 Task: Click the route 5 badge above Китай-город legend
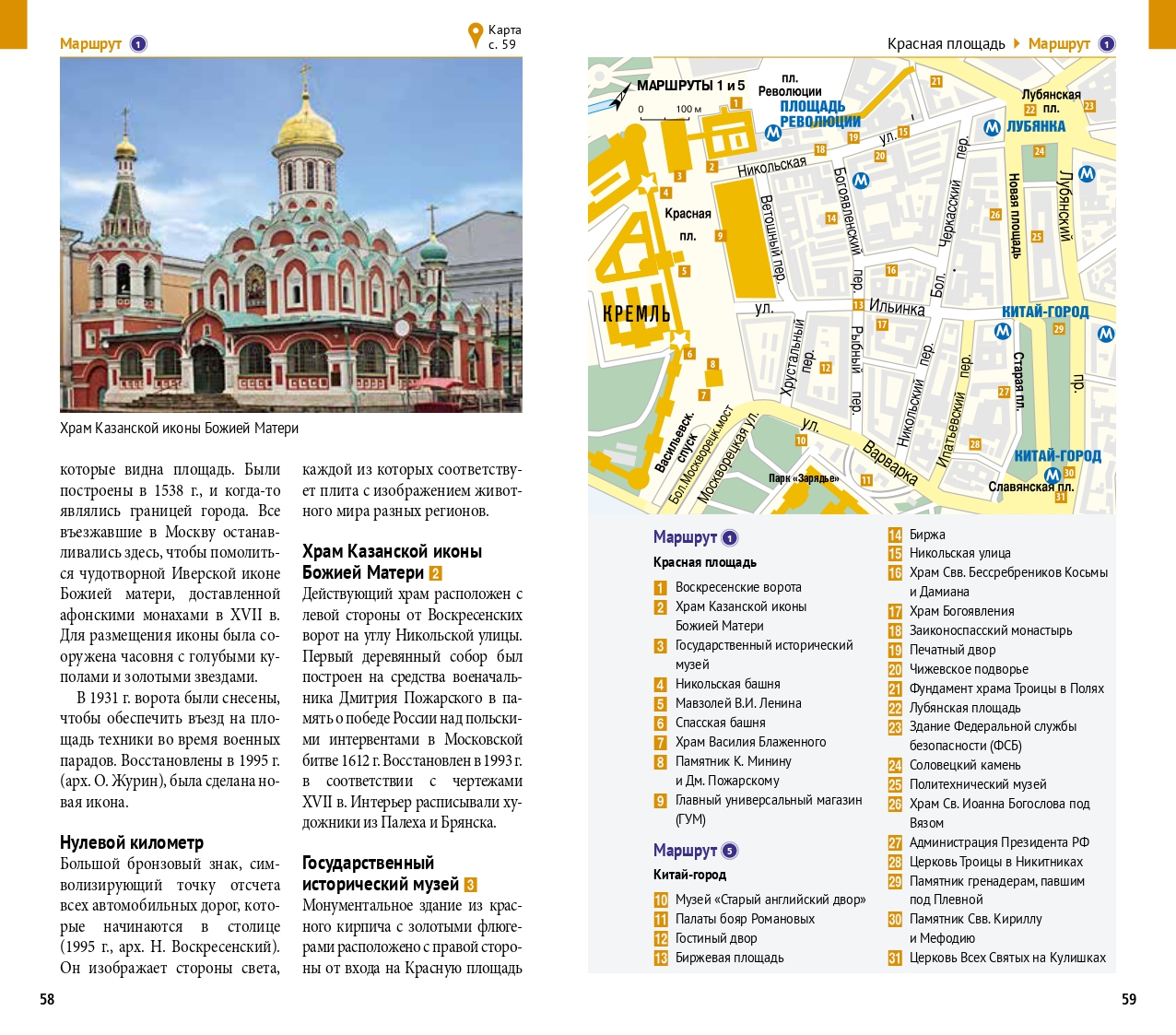point(730,851)
